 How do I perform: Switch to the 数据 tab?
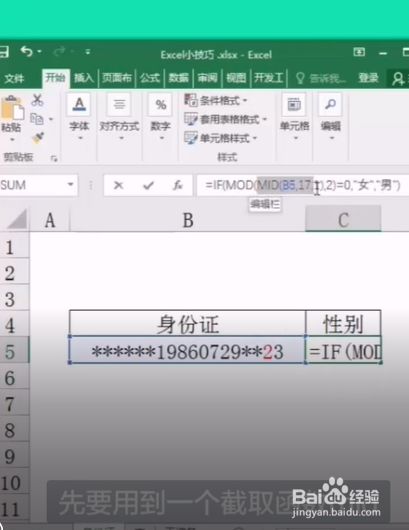coord(178,78)
